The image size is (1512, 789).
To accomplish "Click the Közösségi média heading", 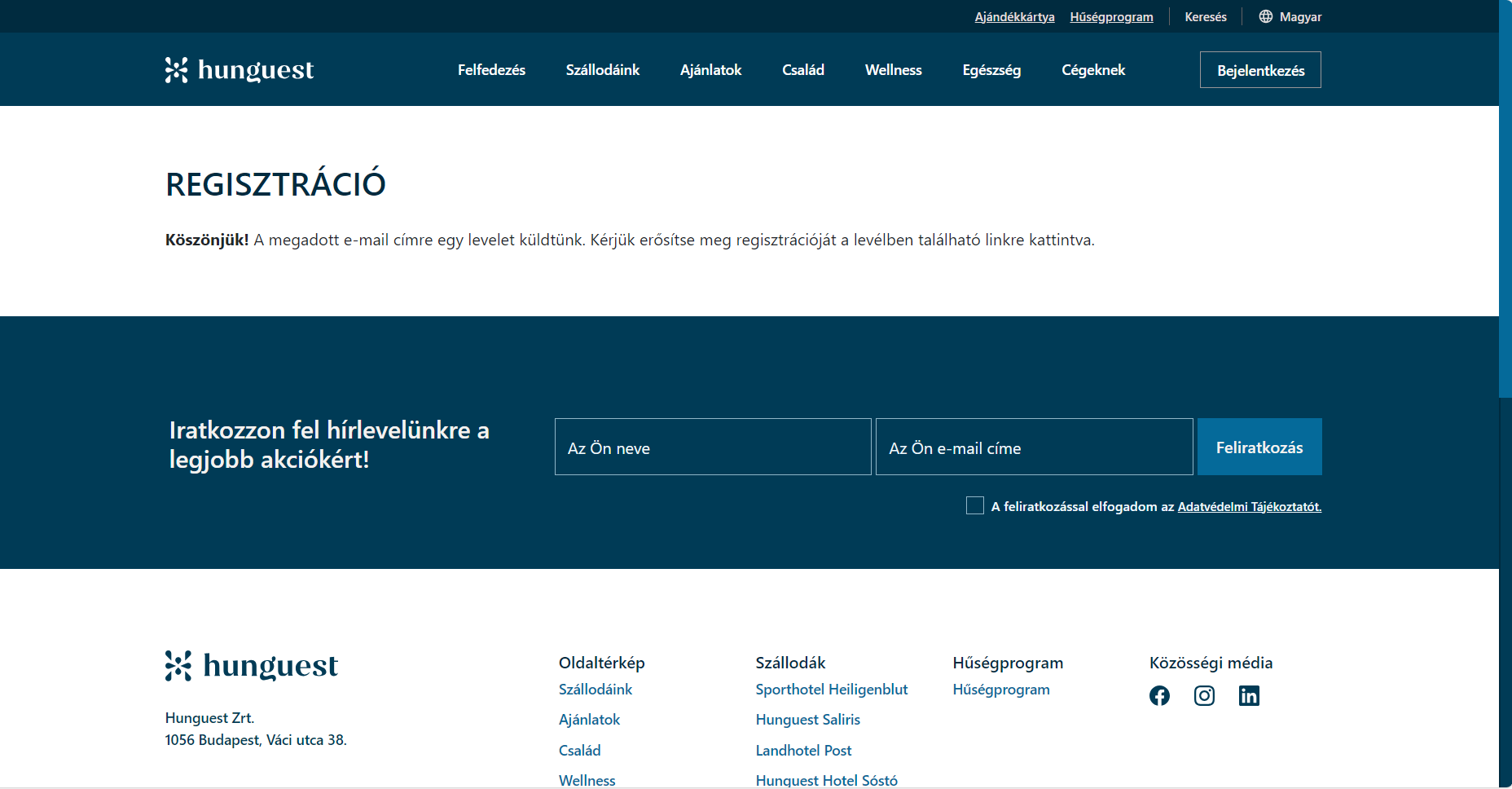I will pyautogui.click(x=1211, y=663).
